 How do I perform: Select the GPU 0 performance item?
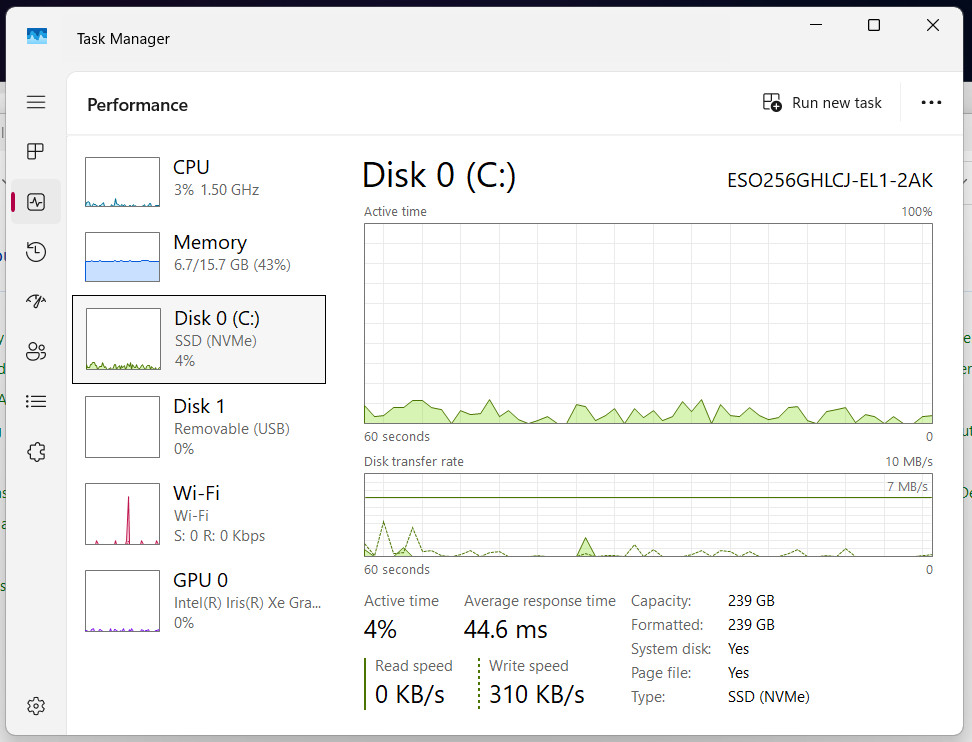[x=199, y=601]
